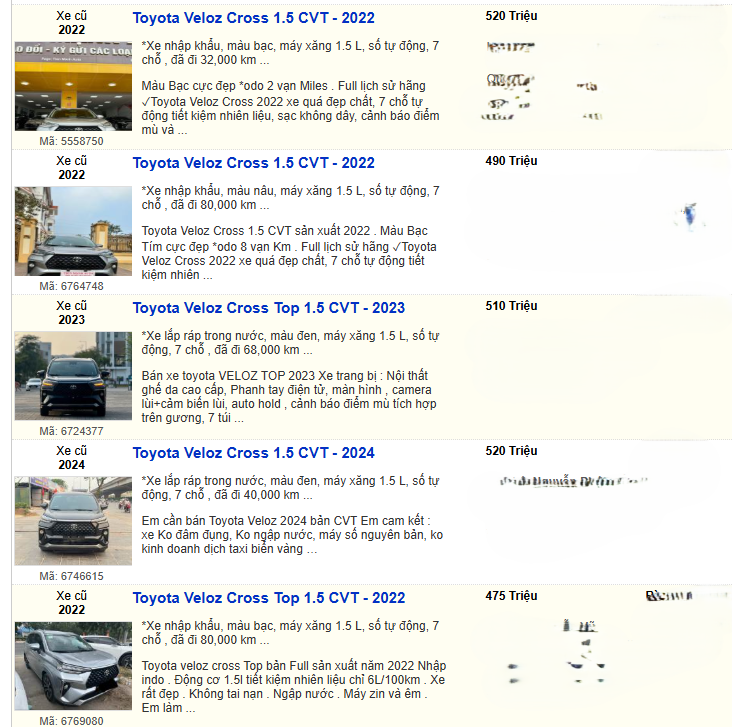
Task: Click the description starting 'Em cần bán Toyota Veloz 2024'
Action: tap(292, 535)
